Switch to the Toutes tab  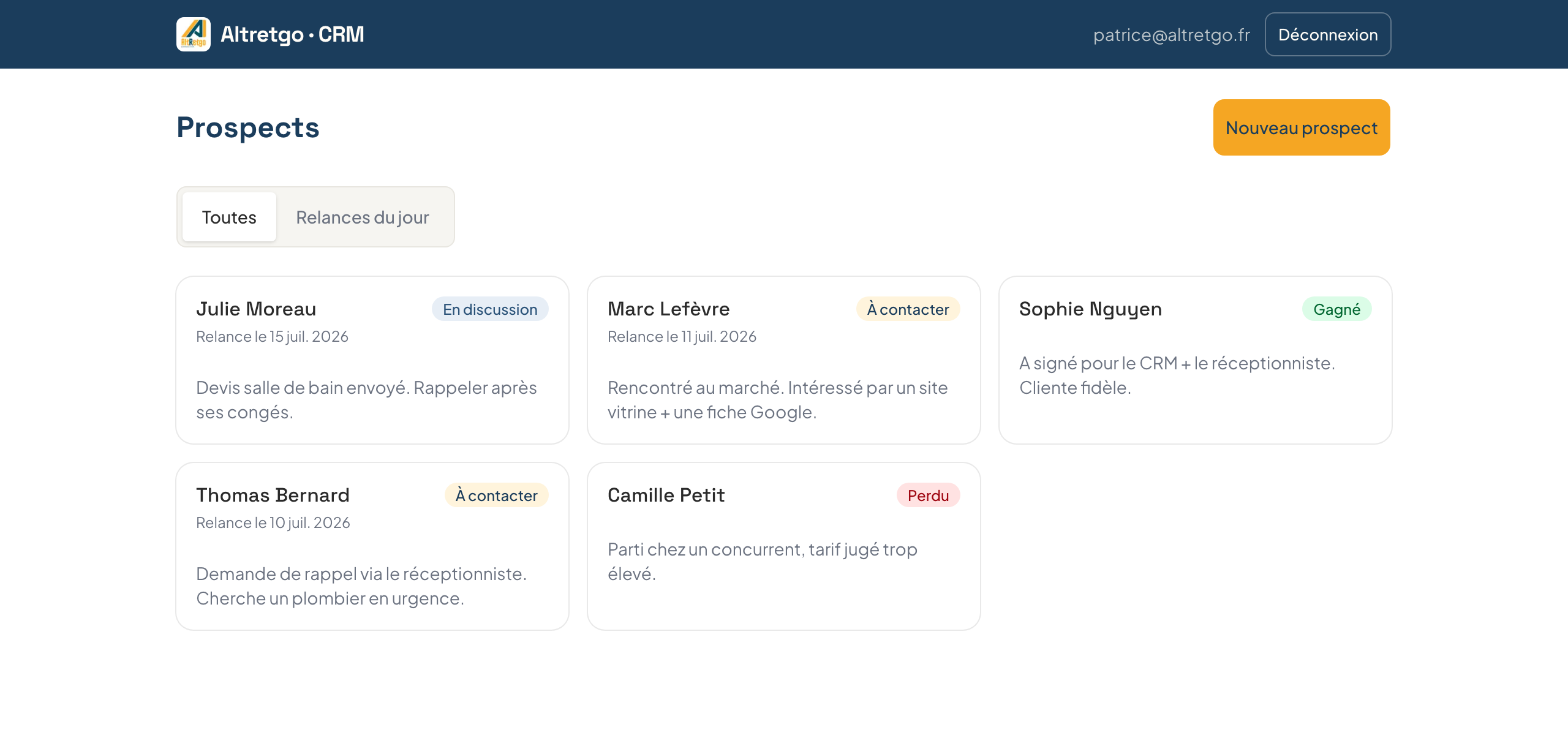click(x=229, y=217)
